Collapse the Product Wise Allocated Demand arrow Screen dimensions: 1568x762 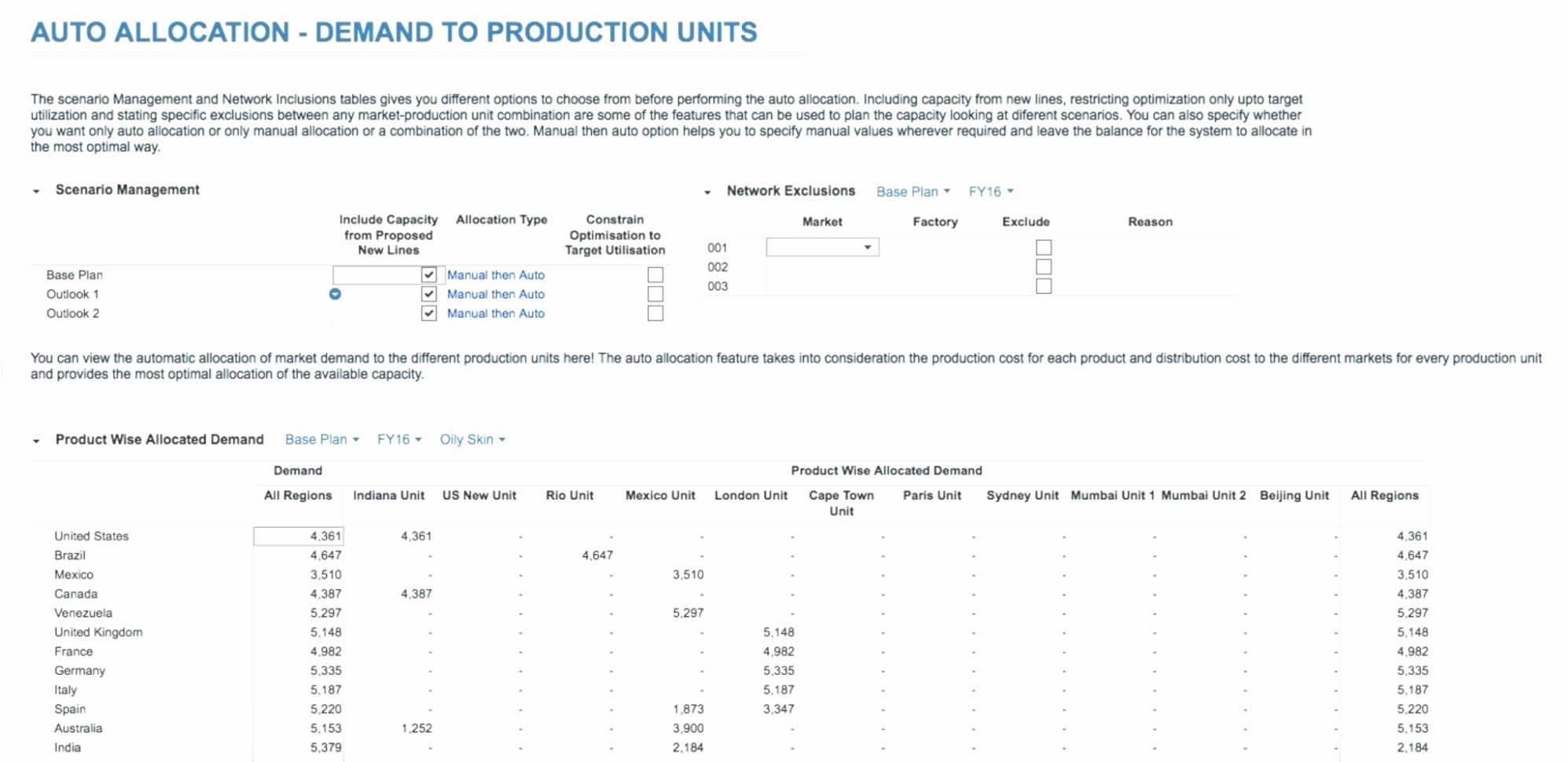point(36,441)
